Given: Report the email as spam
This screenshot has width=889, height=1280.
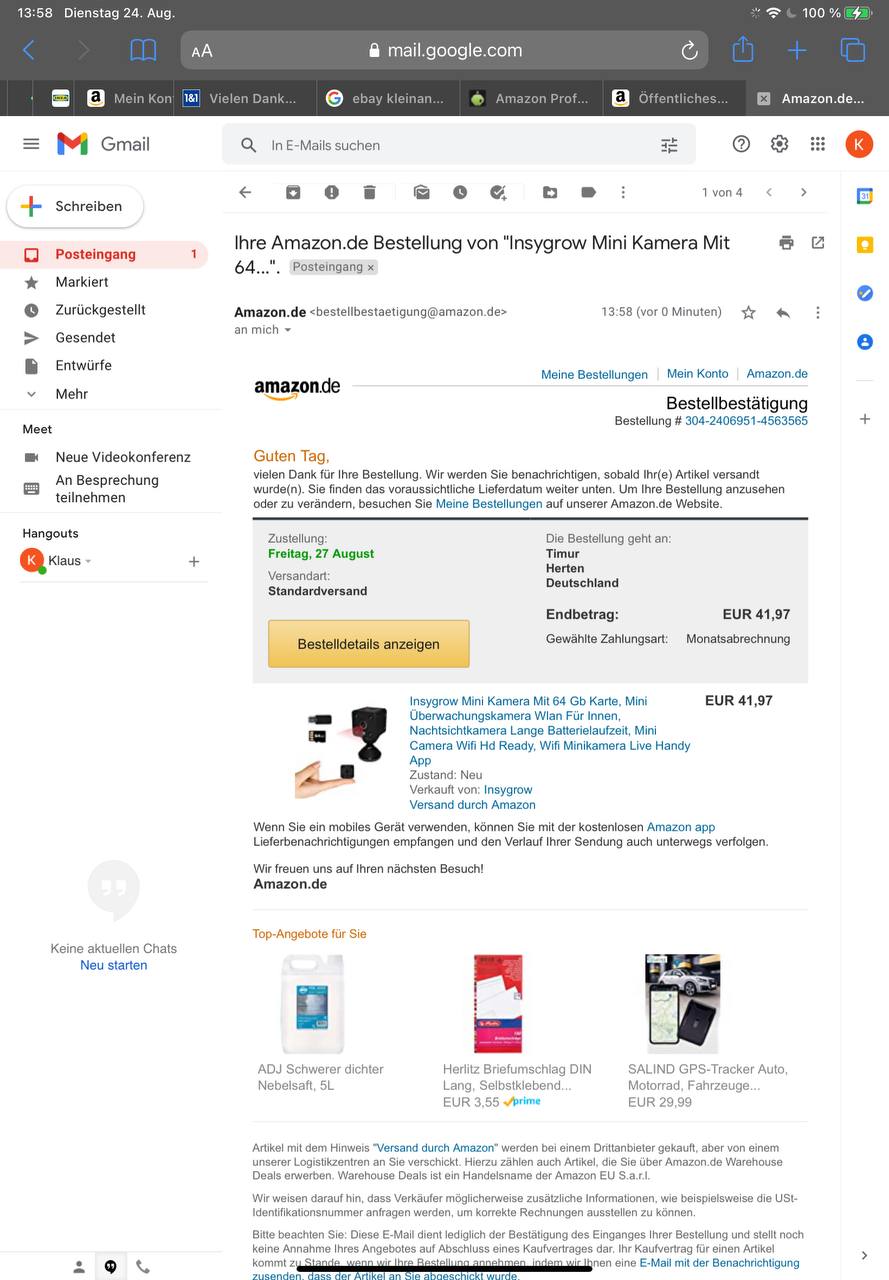Looking at the screenshot, I should (331, 192).
